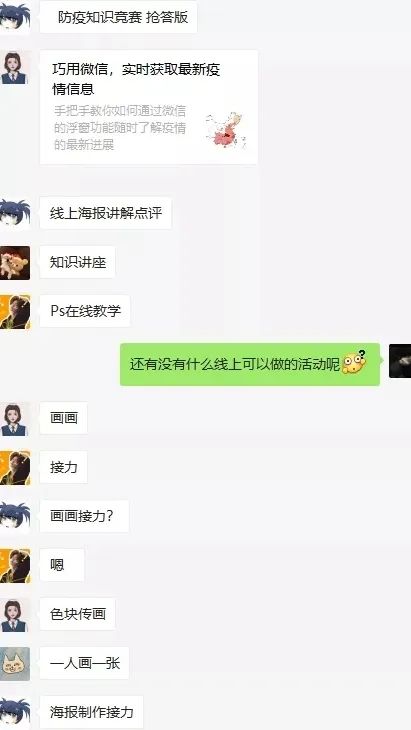Select the message bubble 线上海报讲解点评

click(x=106, y=213)
